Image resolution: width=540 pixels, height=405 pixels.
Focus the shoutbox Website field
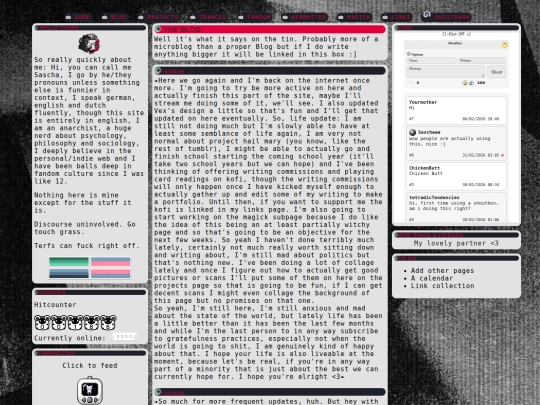point(481,61)
